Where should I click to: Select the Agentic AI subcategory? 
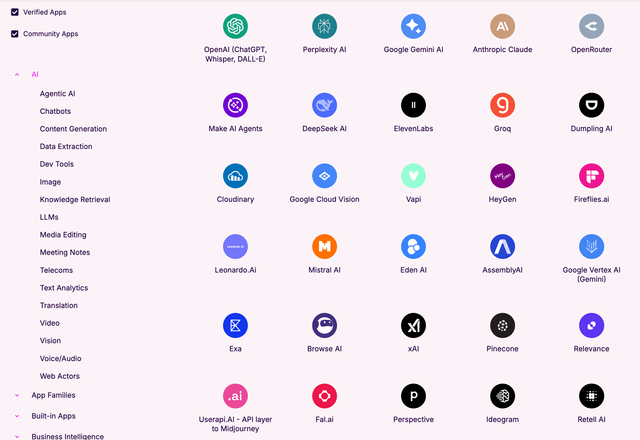coord(58,93)
